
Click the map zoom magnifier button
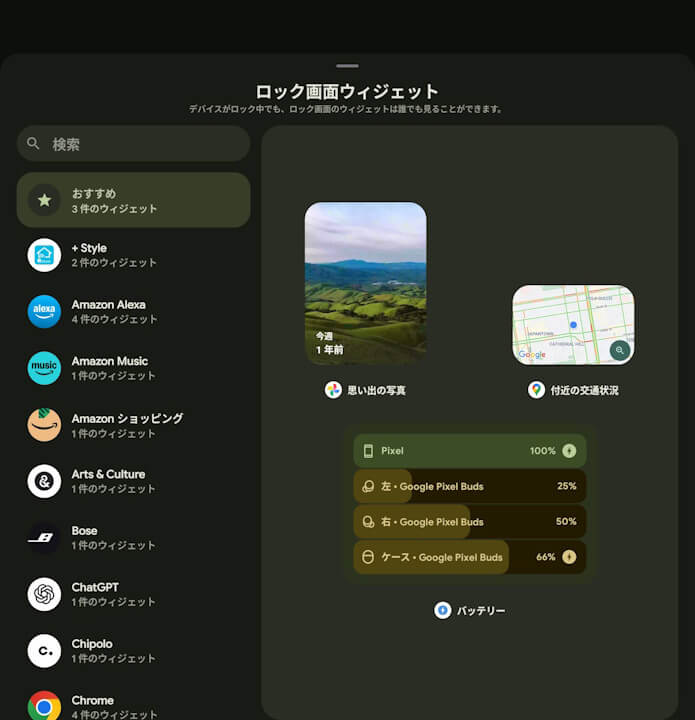click(x=619, y=350)
